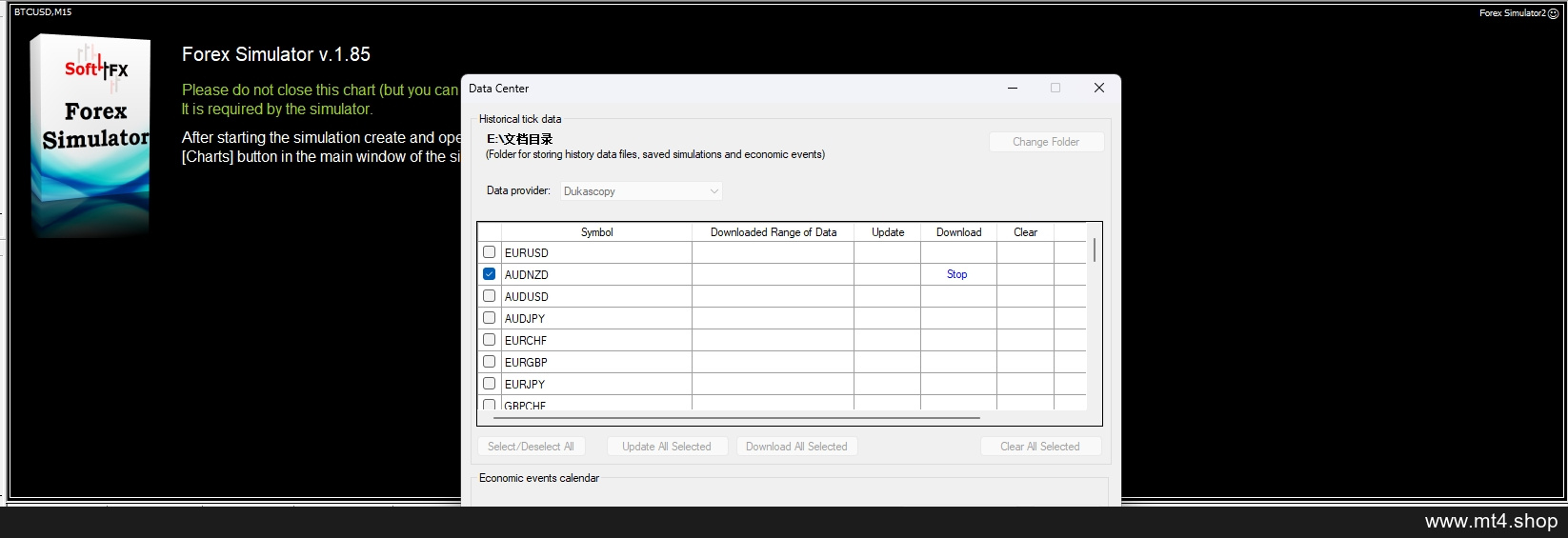Uncheck the AUDNZD checkbox
This screenshot has height=538, width=1568.
[489, 274]
